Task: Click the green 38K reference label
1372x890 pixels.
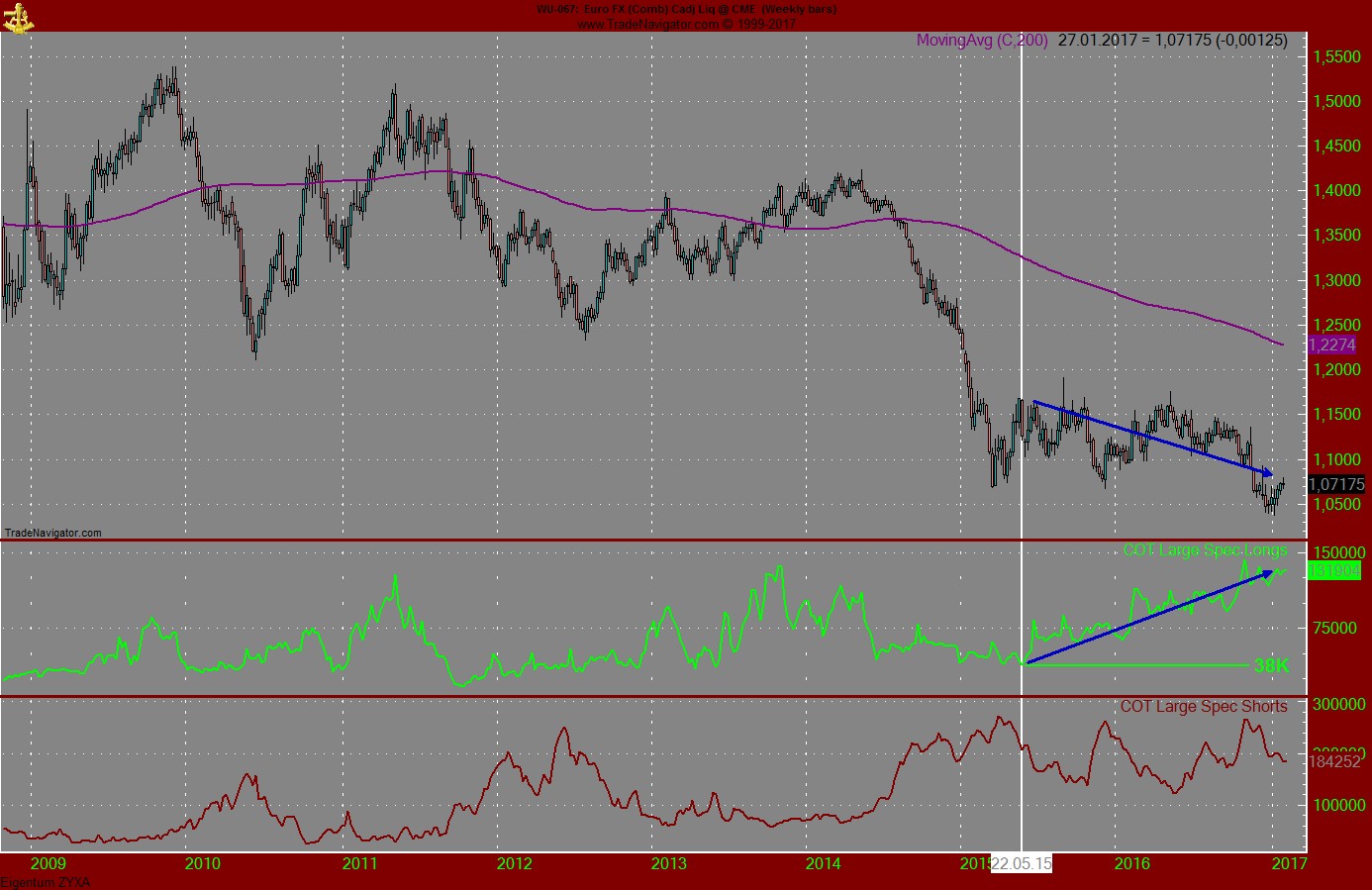Action: click(1270, 667)
